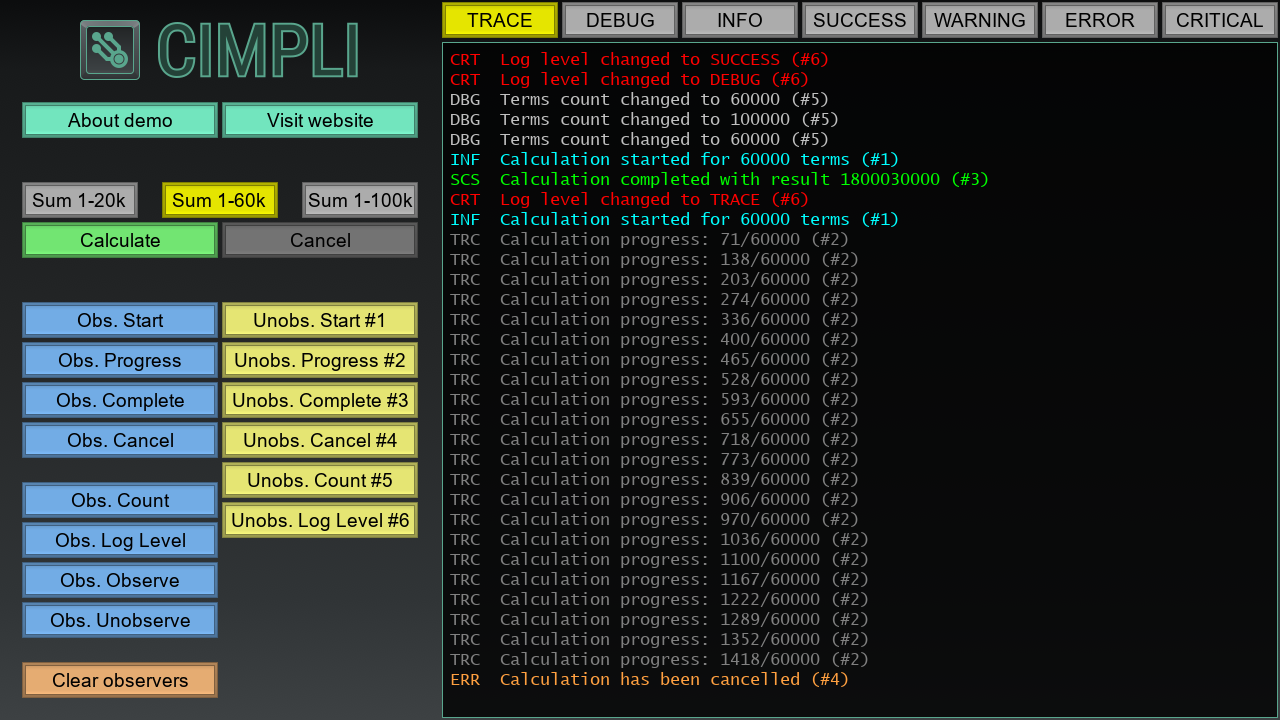Start the calculation with Calculate
Viewport: 1280px width, 720px height.
pyautogui.click(x=120, y=240)
